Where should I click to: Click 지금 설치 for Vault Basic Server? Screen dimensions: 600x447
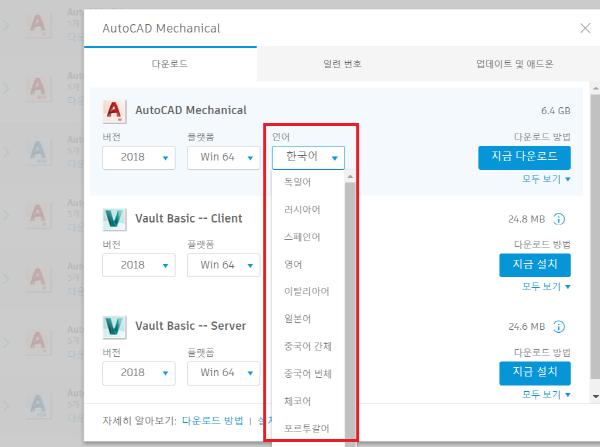535,373
